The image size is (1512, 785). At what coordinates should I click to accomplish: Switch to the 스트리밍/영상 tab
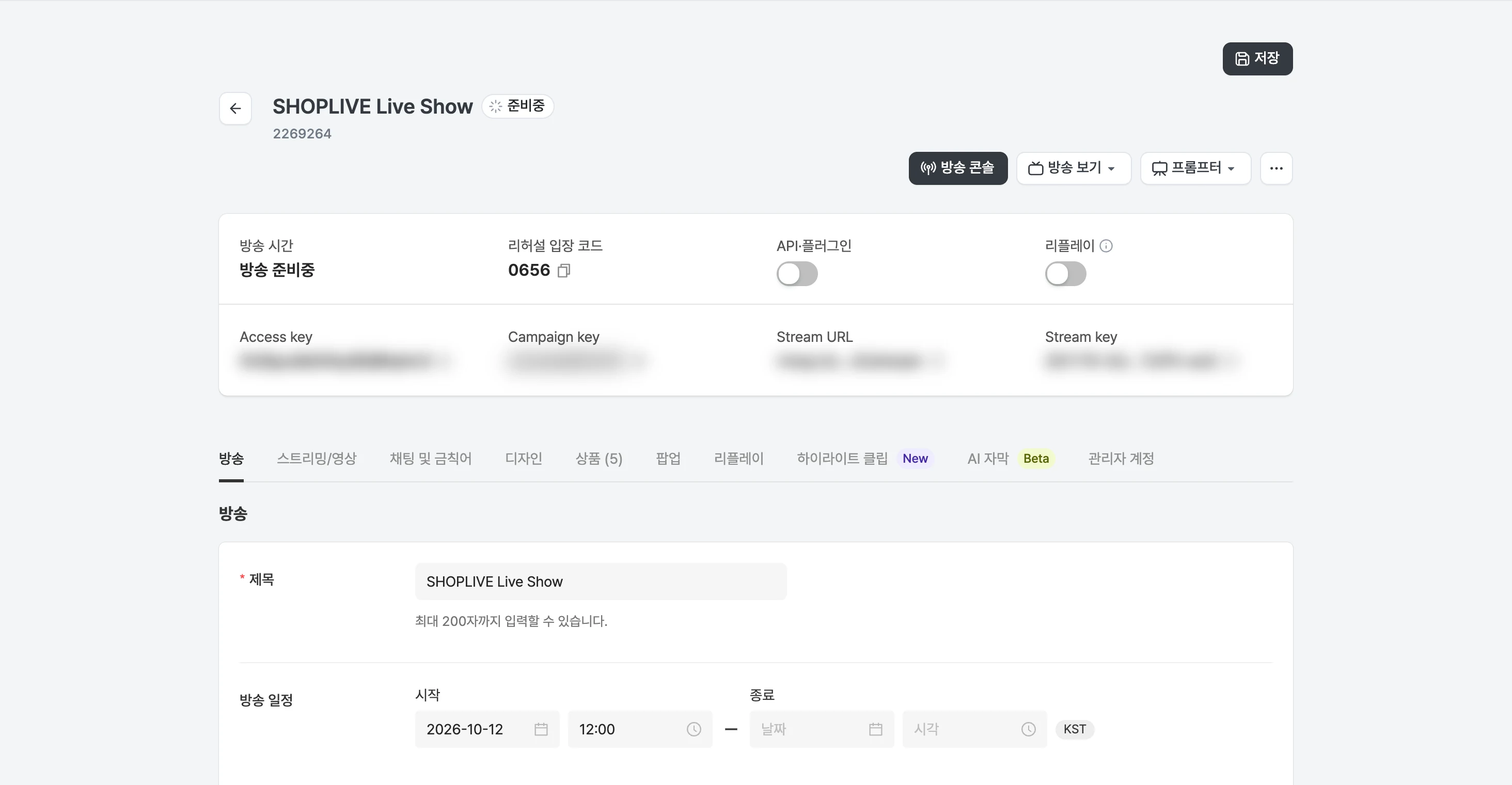click(317, 458)
